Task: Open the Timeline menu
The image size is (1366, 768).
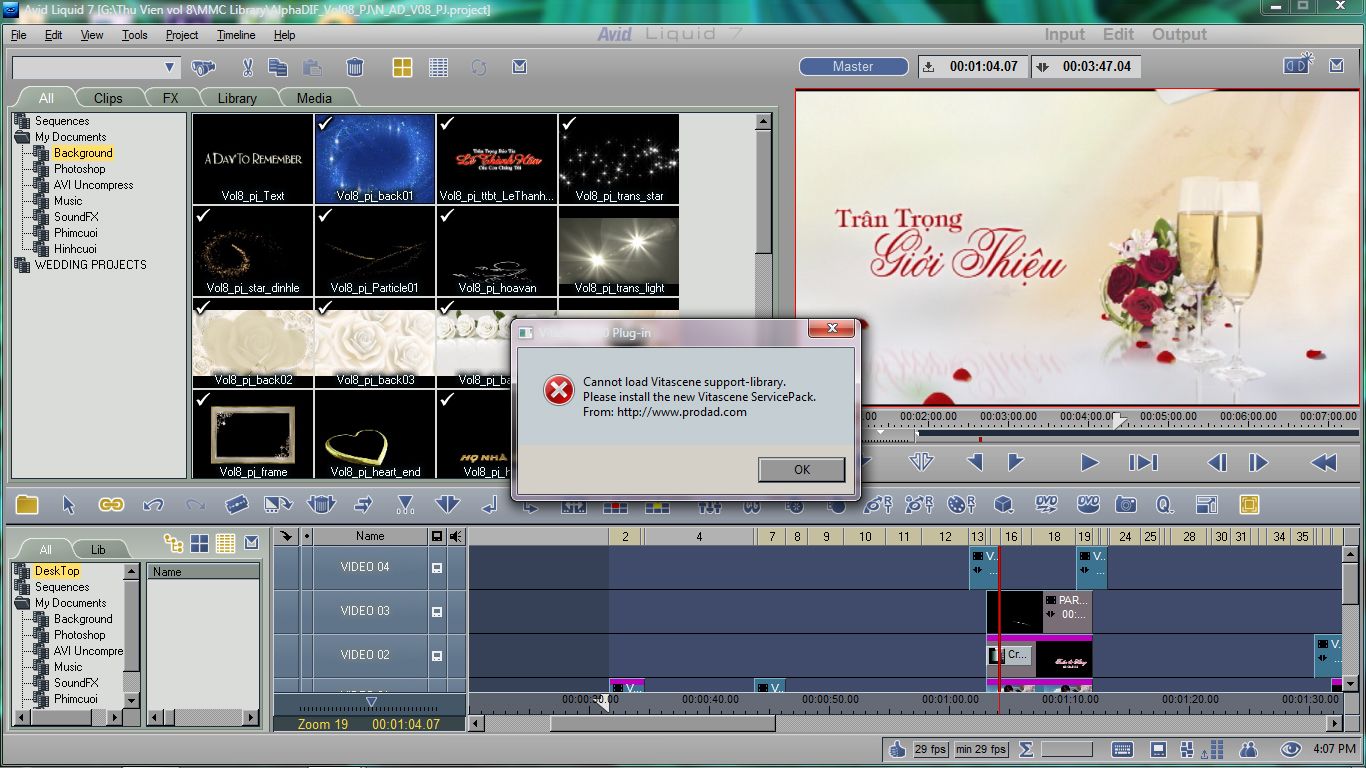Action: (x=236, y=35)
